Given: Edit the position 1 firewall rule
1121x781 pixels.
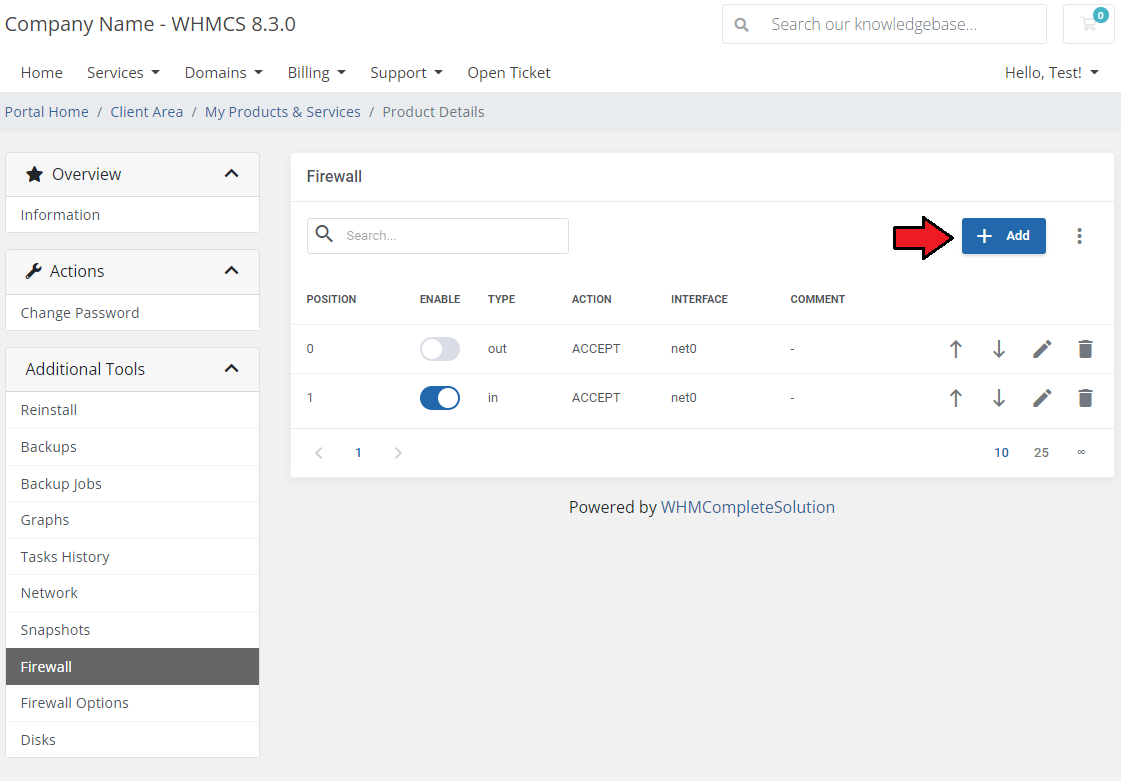Looking at the screenshot, I should point(1042,398).
